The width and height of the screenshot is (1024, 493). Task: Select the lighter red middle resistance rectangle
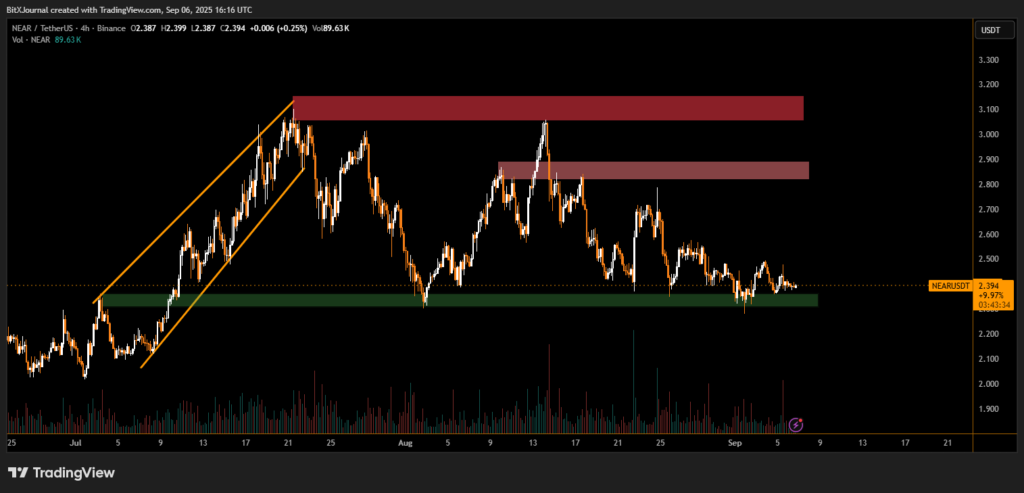pos(653,170)
